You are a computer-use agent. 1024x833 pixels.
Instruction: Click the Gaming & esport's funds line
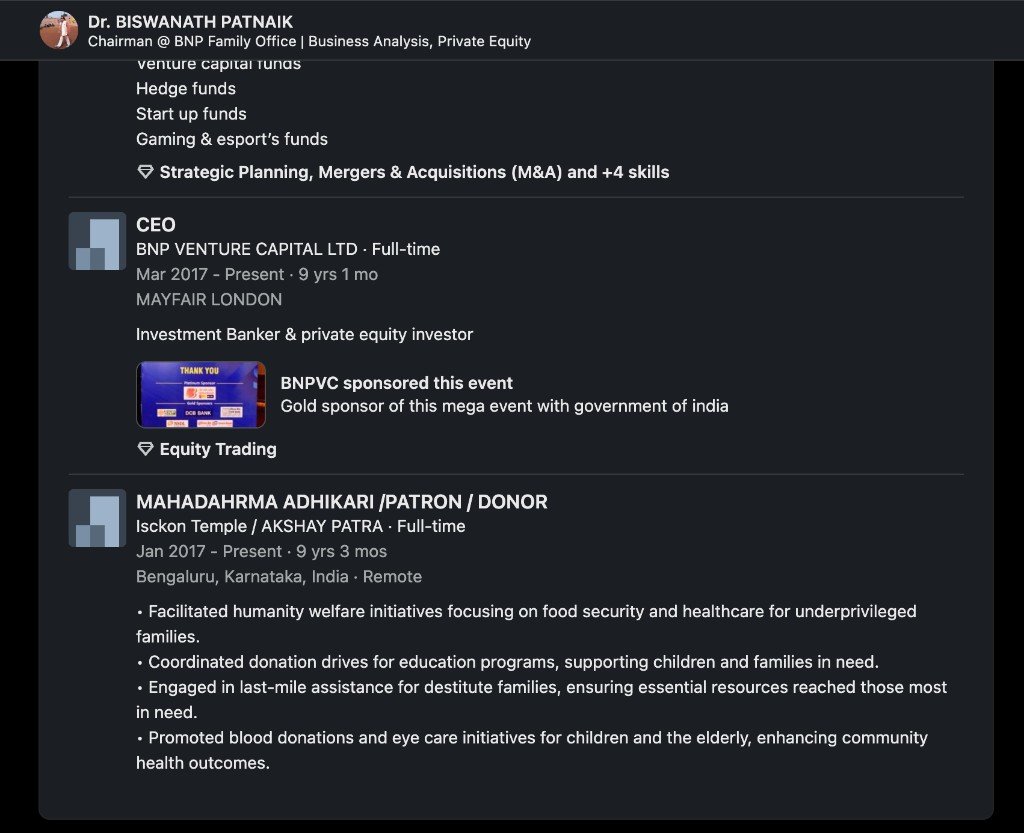232,139
